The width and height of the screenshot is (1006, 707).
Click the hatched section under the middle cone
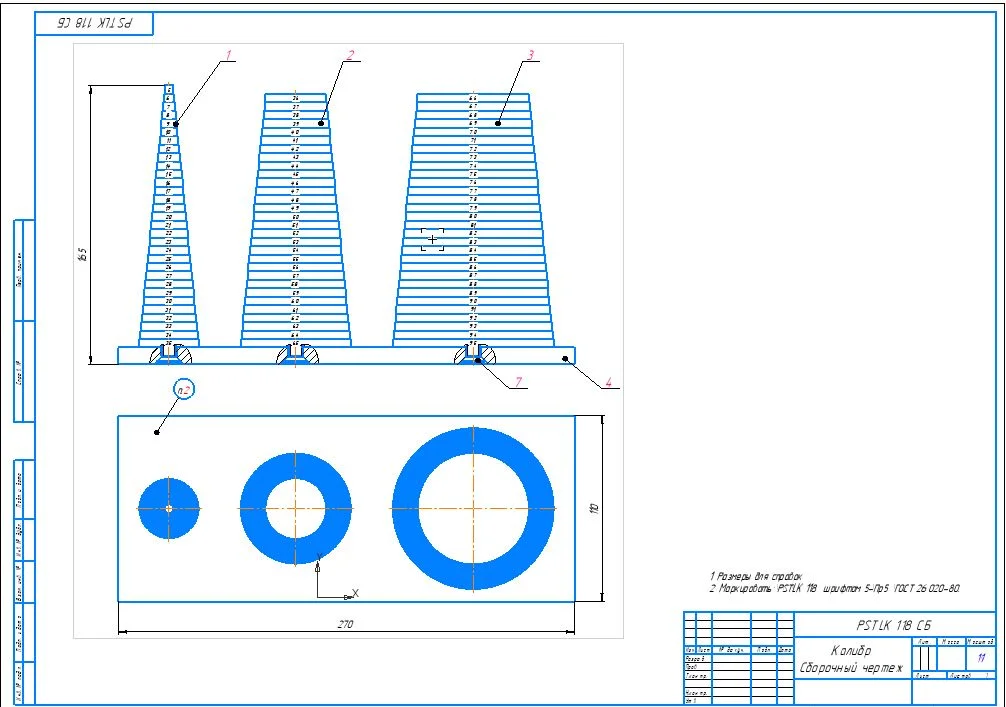point(306,354)
